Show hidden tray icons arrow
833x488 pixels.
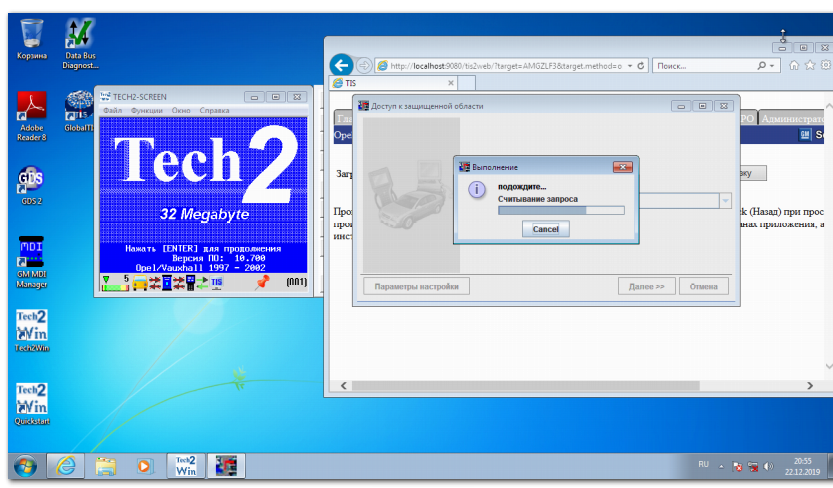[x=721, y=467]
